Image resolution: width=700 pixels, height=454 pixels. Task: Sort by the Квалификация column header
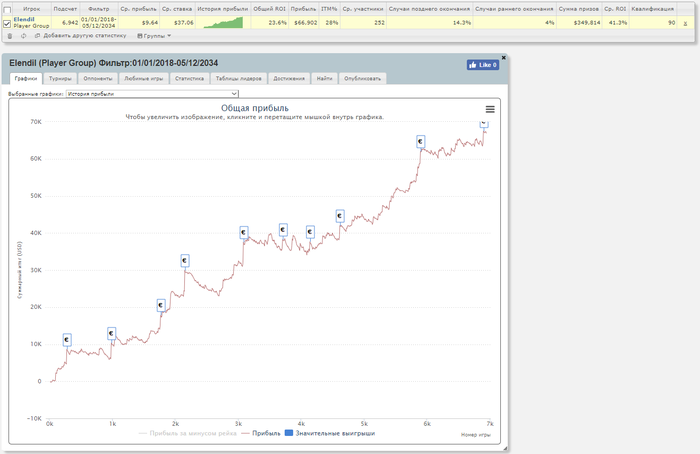pyautogui.click(x=653, y=9)
